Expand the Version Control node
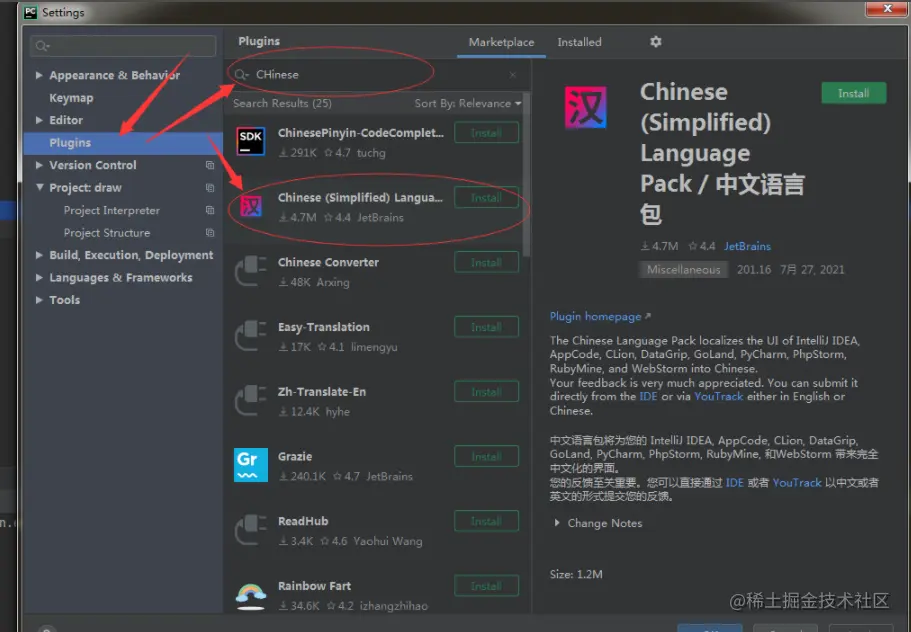911x632 pixels. pos(39,165)
